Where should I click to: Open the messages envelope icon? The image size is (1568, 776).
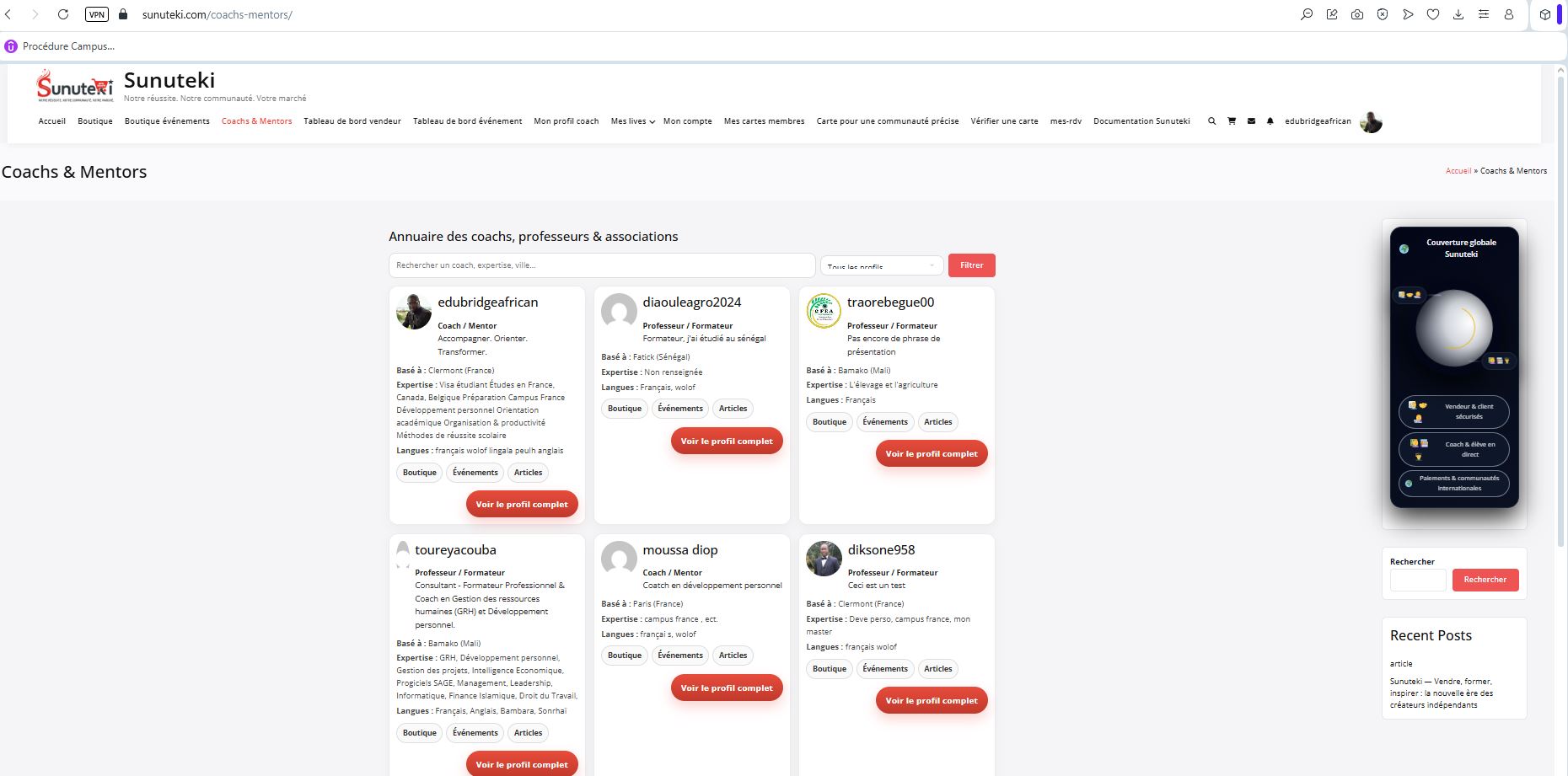1251,121
